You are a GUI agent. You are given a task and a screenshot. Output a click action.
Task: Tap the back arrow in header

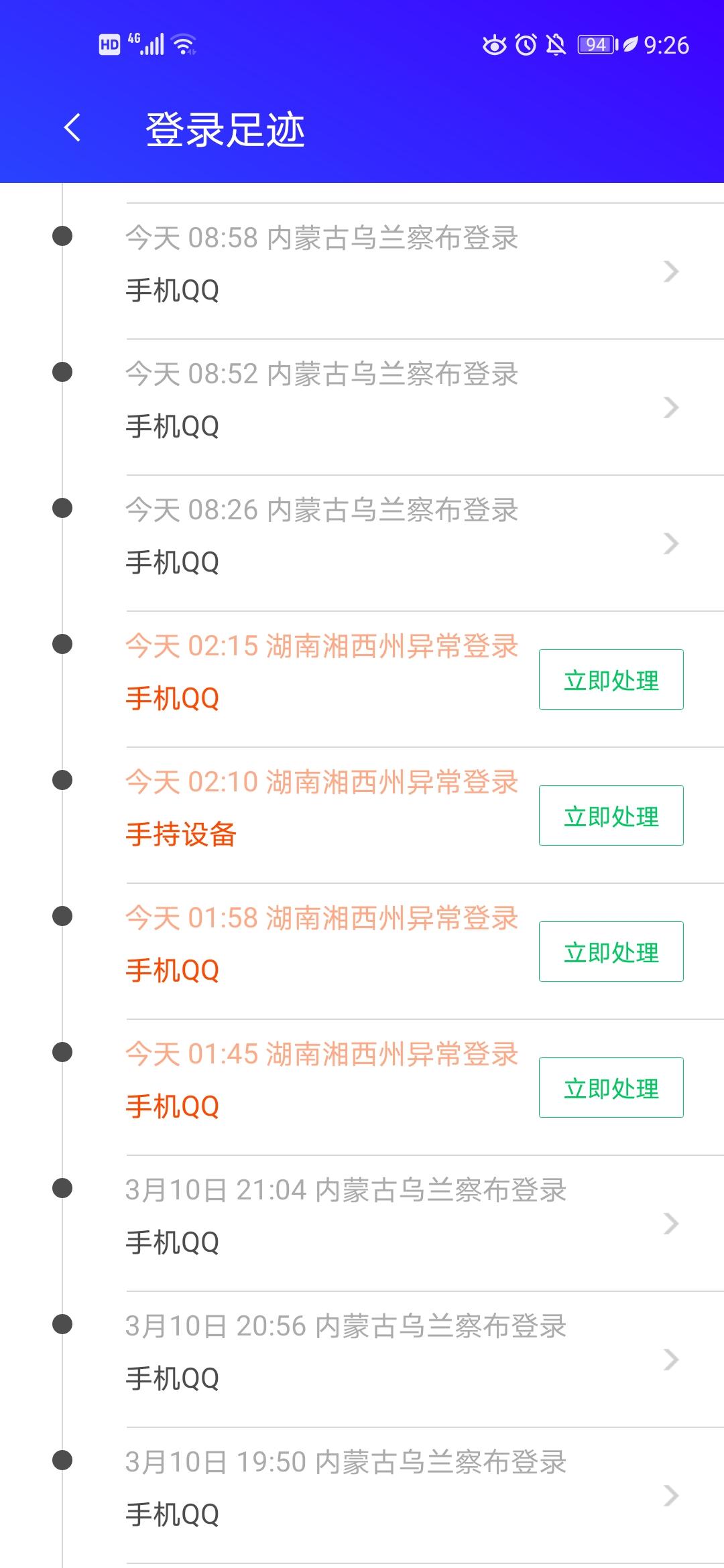click(x=72, y=128)
